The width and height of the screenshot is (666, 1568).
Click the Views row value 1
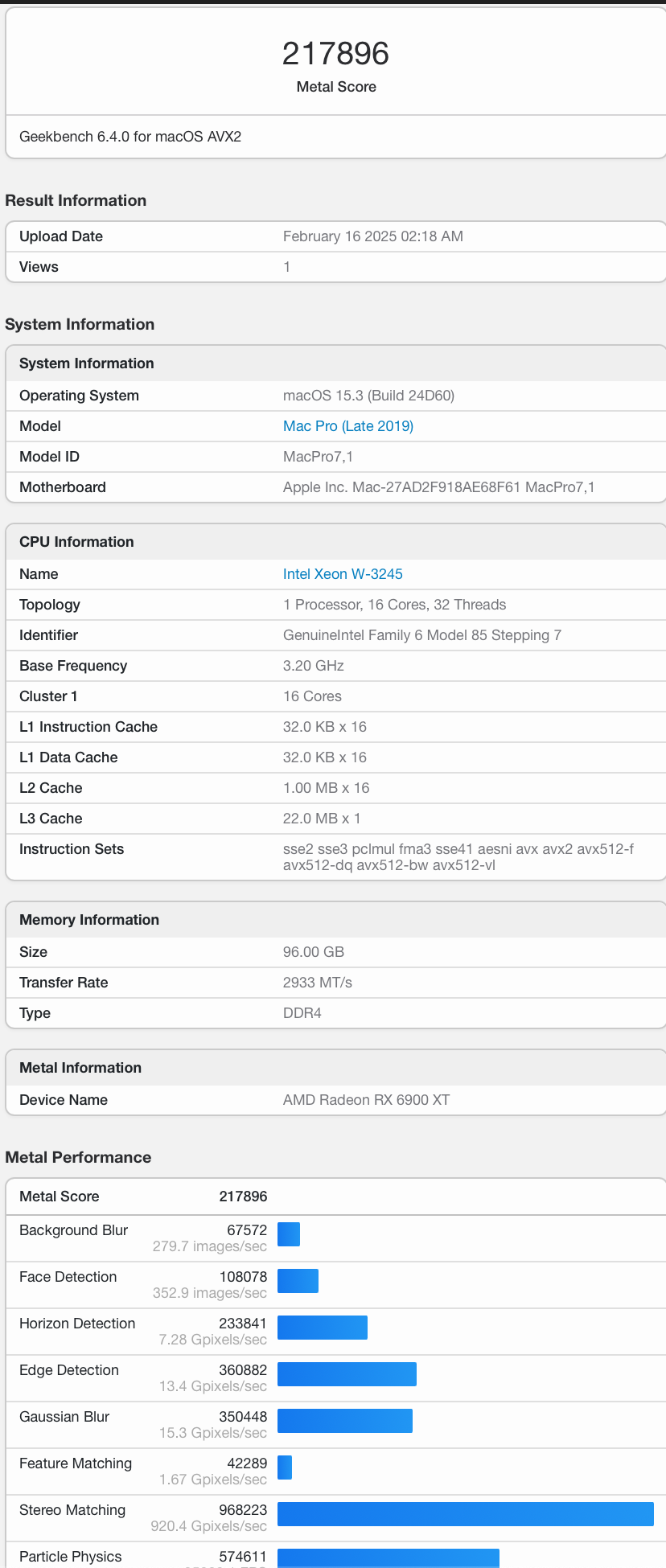click(x=286, y=267)
